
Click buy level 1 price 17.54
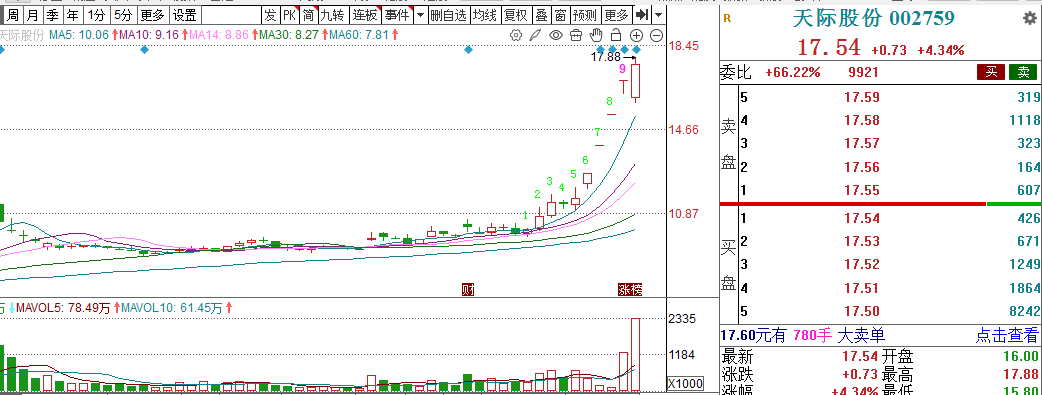coord(862,218)
